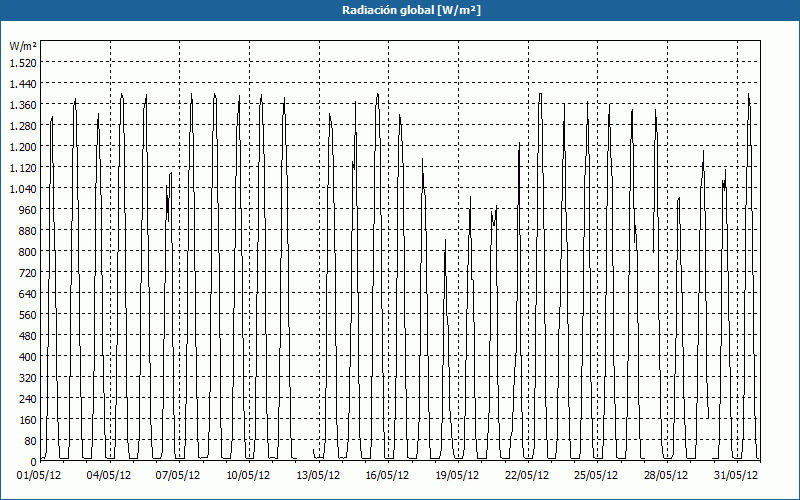The width and height of the screenshot is (800, 500).
Task: Pick the 1.280 y-axis value
Action: click(23, 126)
